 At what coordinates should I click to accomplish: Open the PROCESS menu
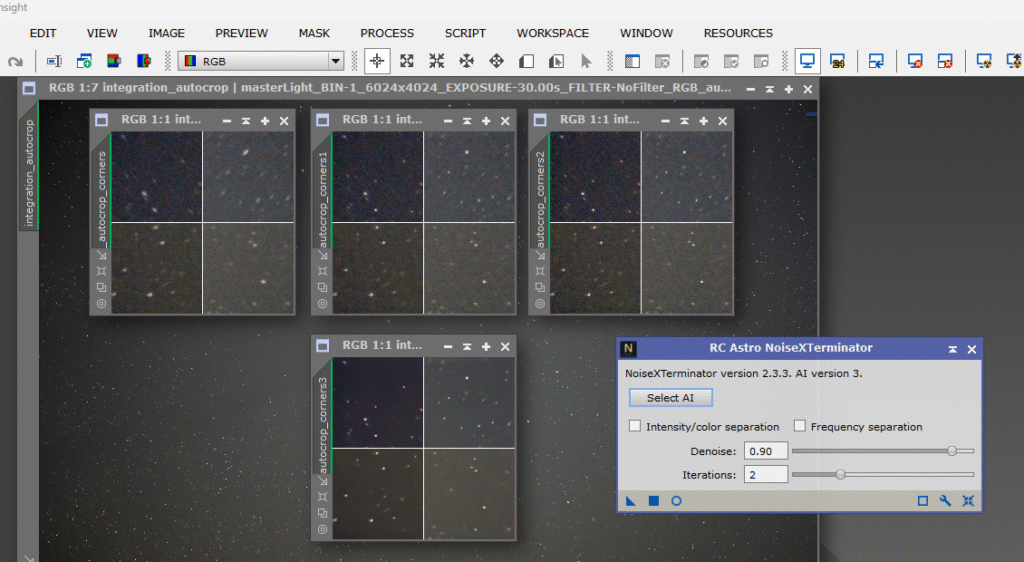387,33
